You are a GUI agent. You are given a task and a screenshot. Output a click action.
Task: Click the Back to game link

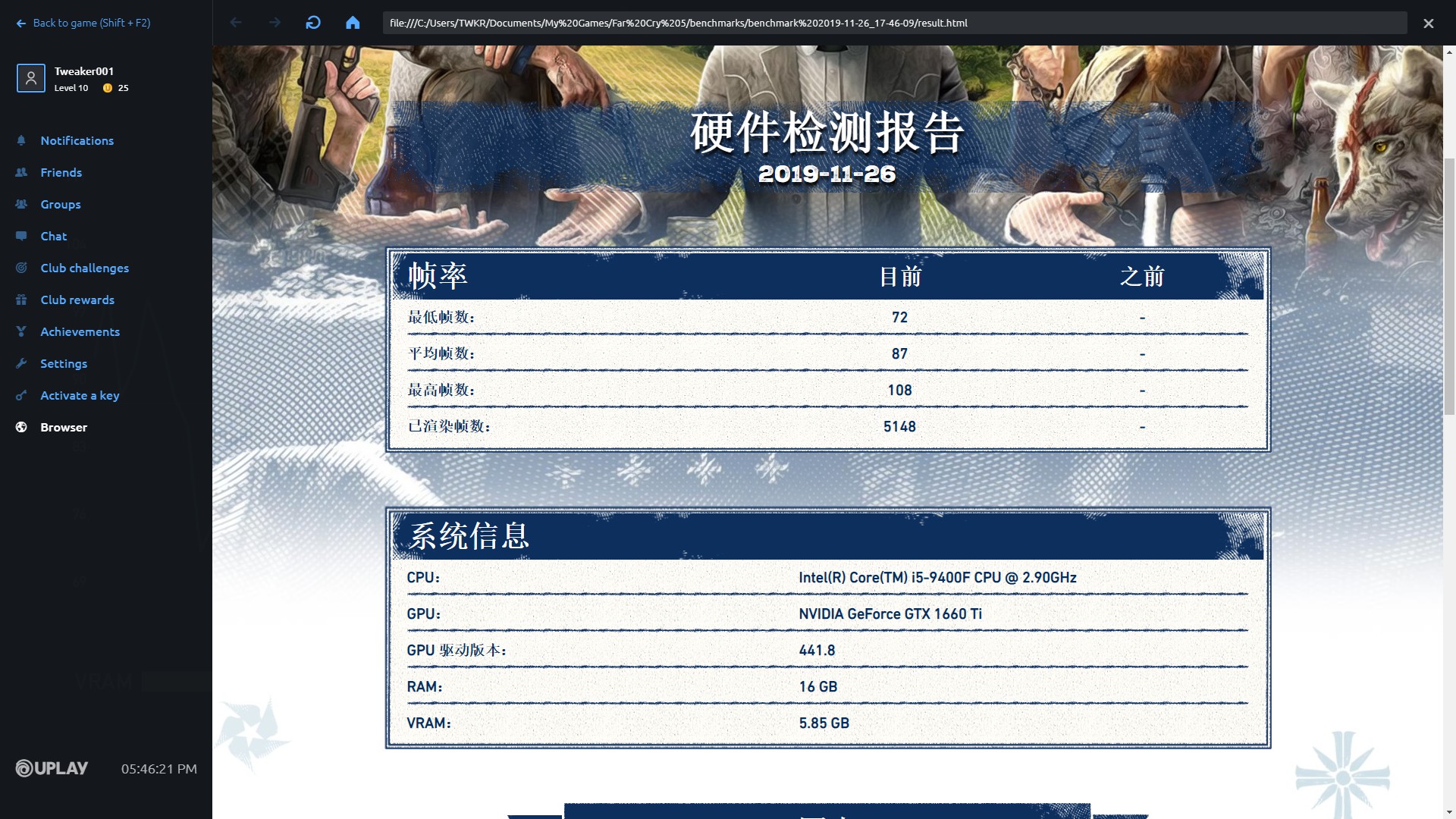[x=83, y=23]
